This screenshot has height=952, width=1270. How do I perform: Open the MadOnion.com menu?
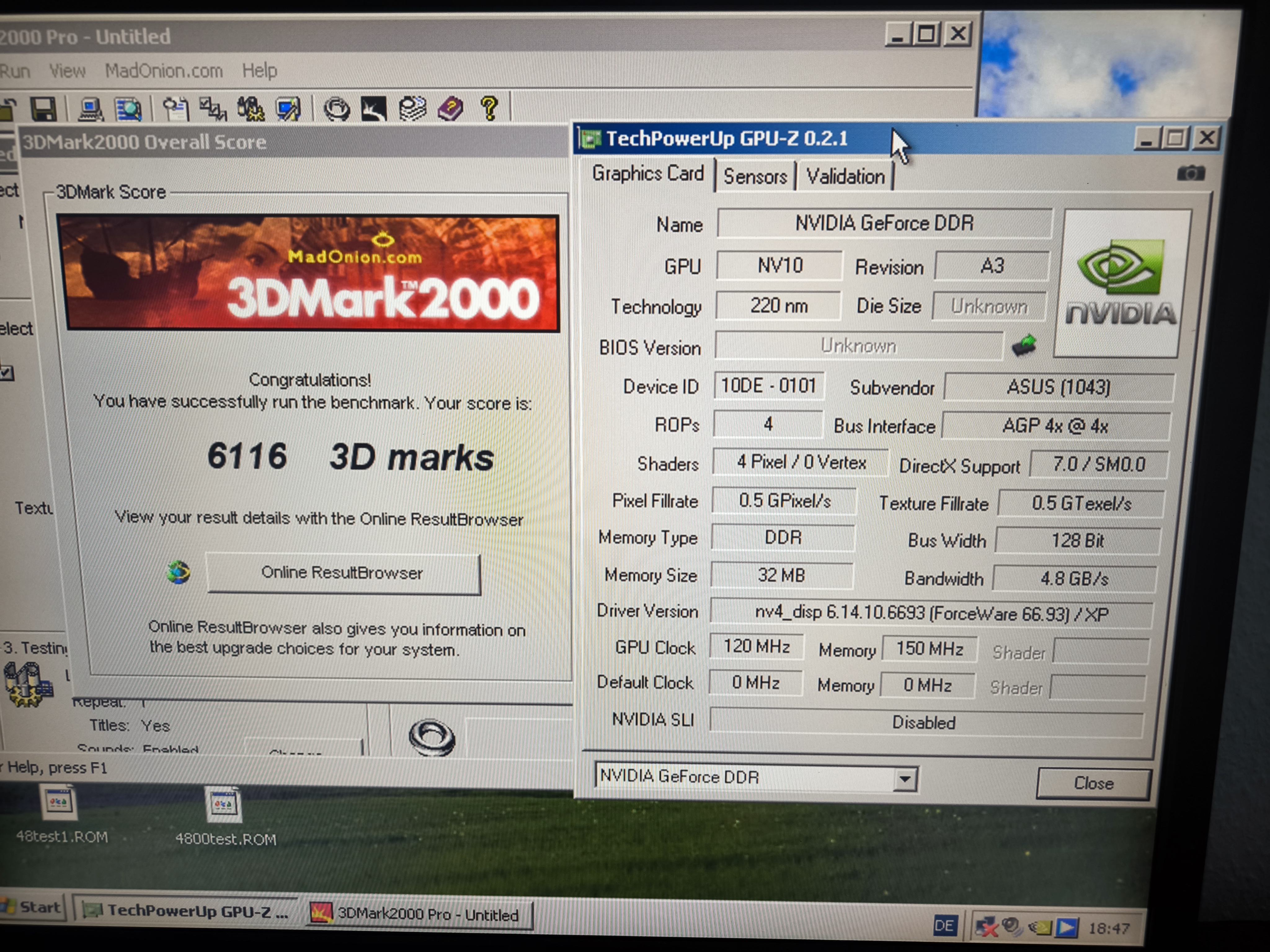[164, 71]
